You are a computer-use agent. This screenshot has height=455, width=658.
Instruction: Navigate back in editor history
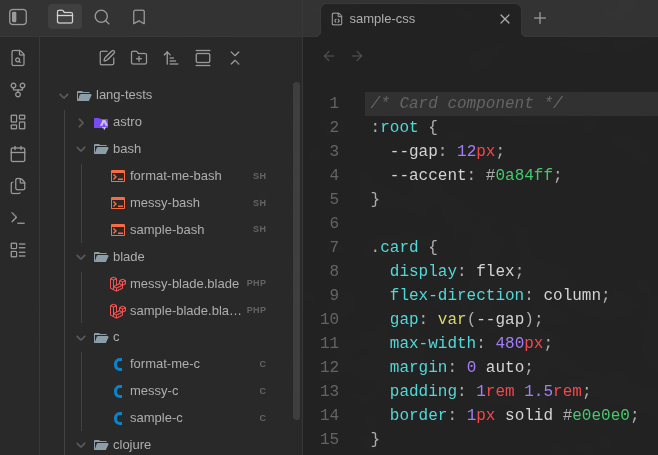tap(329, 56)
